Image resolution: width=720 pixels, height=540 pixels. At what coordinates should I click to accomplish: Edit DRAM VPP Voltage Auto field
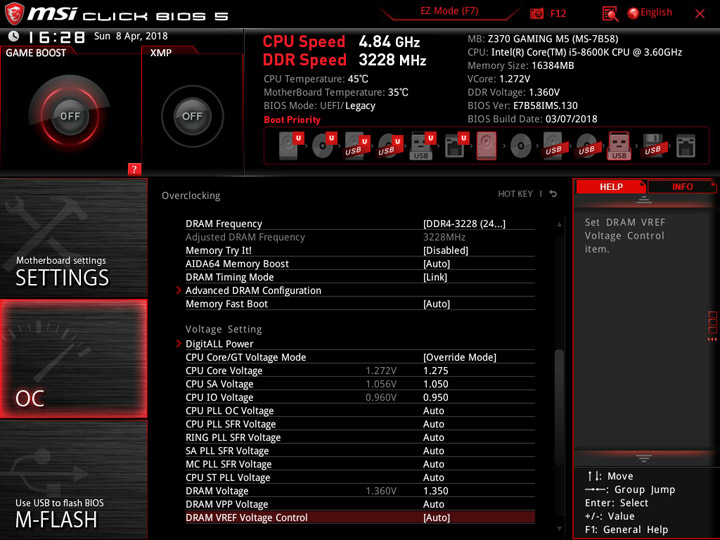pos(433,504)
